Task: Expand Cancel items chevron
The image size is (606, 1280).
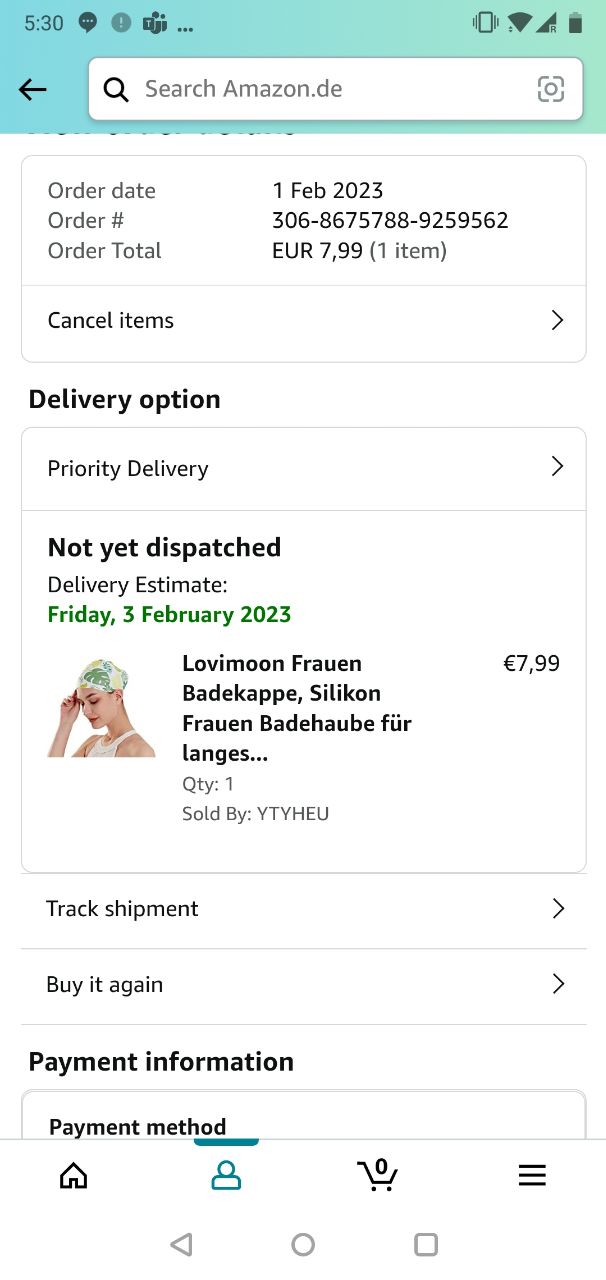Action: click(558, 320)
